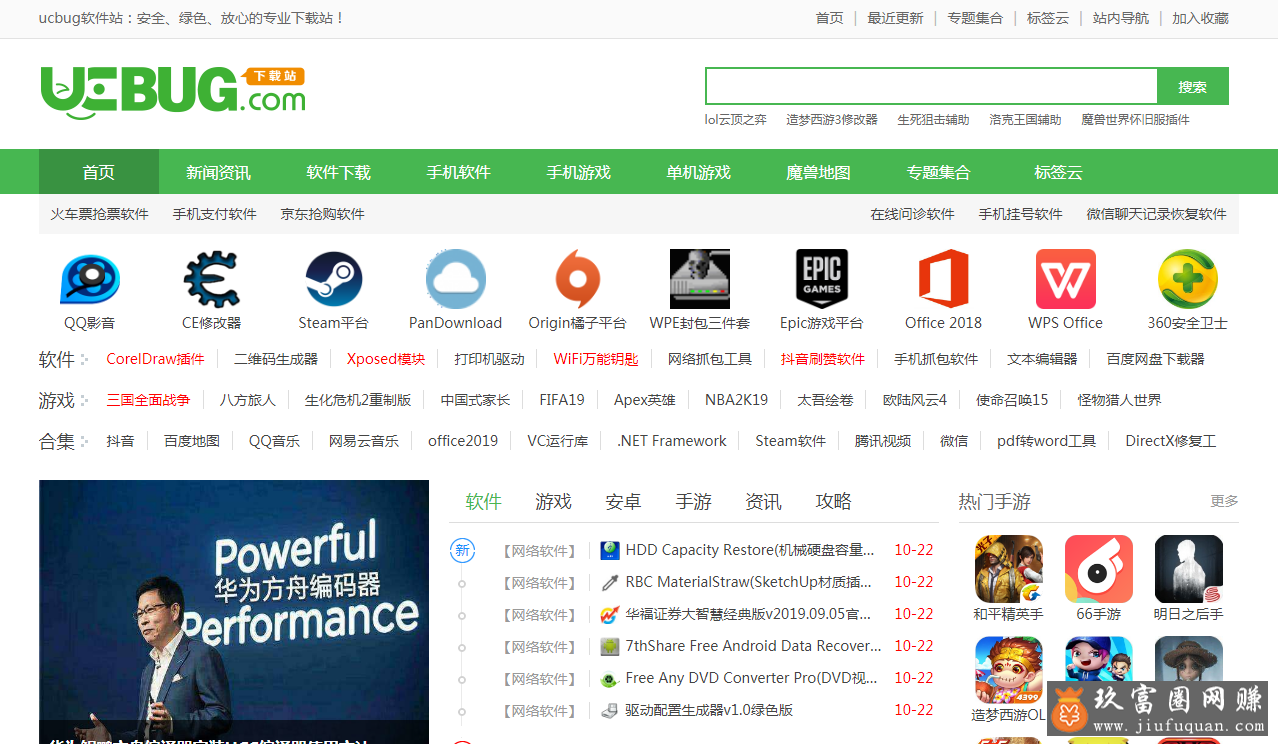Open the PanDownload cloud icon
The image size is (1278, 744).
456,279
